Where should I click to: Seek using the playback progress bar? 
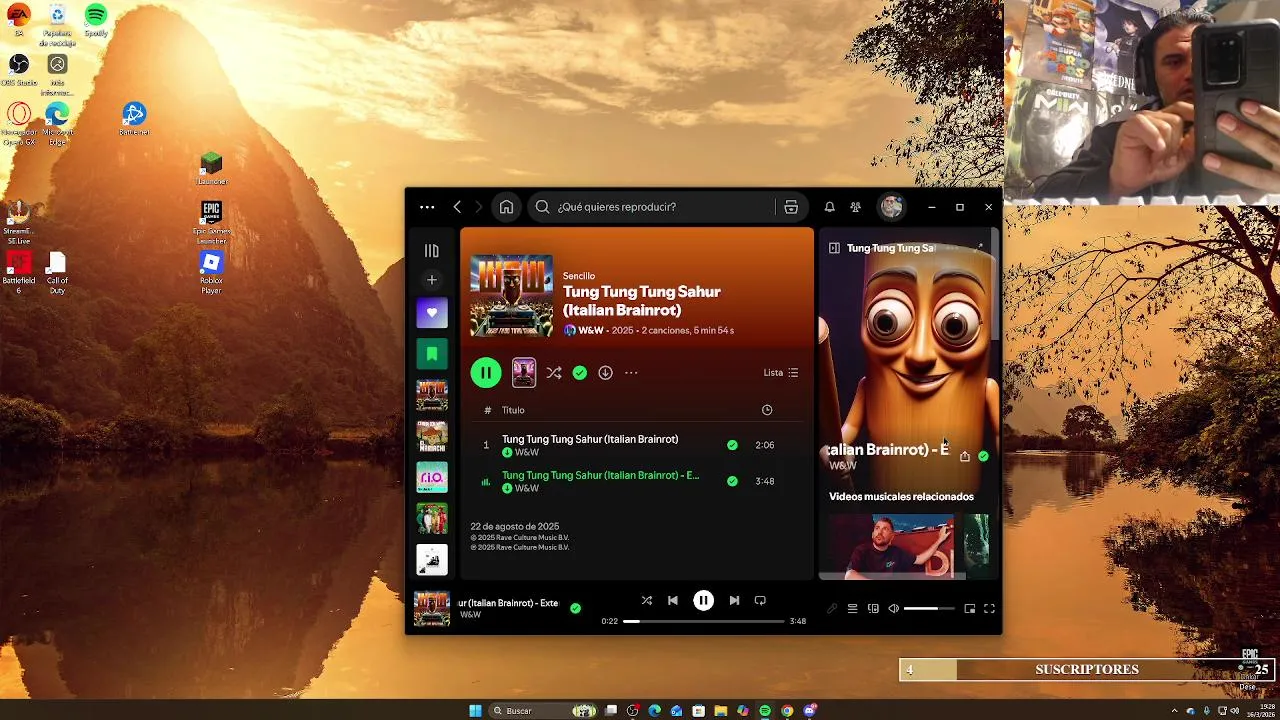click(x=704, y=621)
